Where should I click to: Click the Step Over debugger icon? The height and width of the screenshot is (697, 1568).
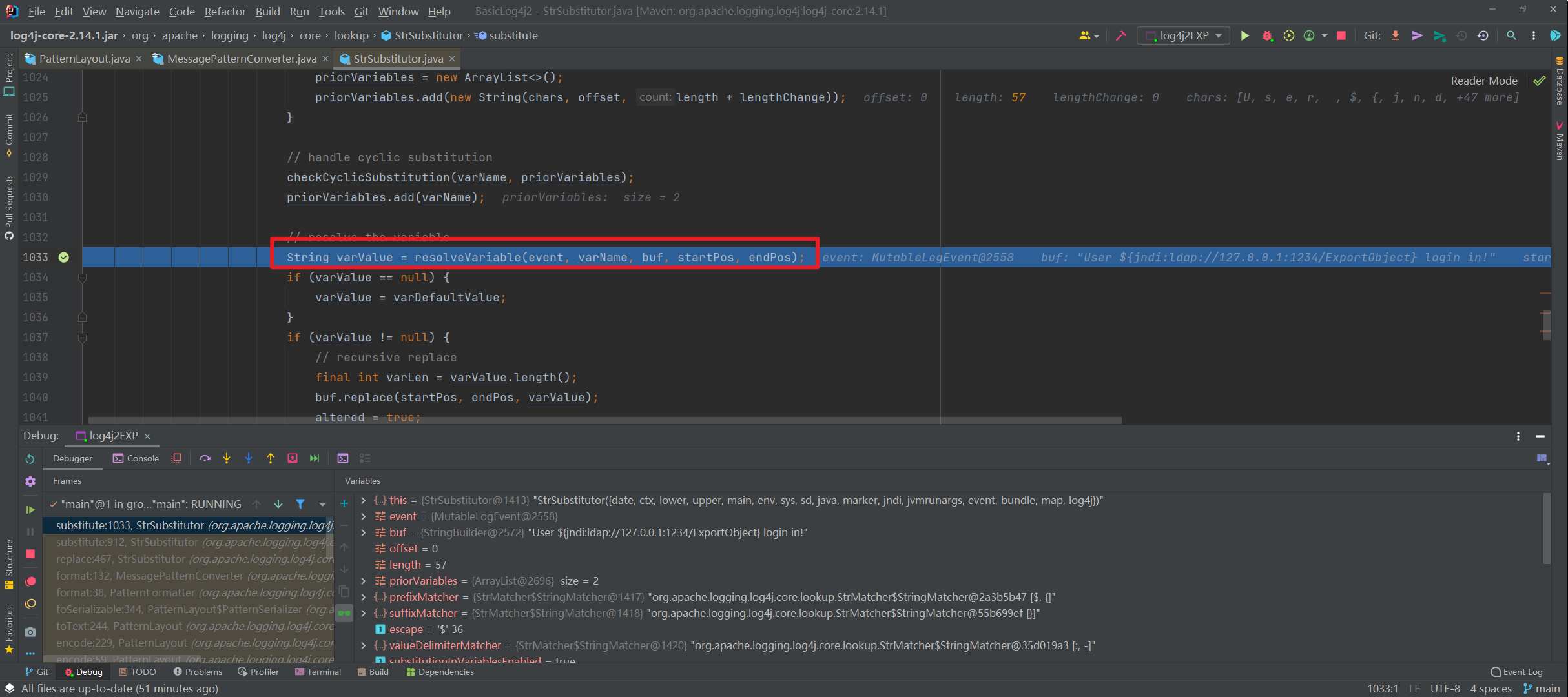click(x=205, y=458)
